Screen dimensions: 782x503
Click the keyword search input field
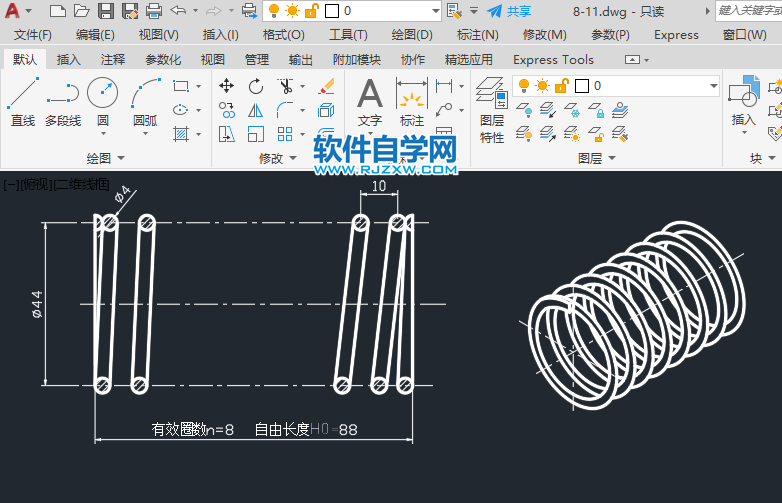[749, 10]
